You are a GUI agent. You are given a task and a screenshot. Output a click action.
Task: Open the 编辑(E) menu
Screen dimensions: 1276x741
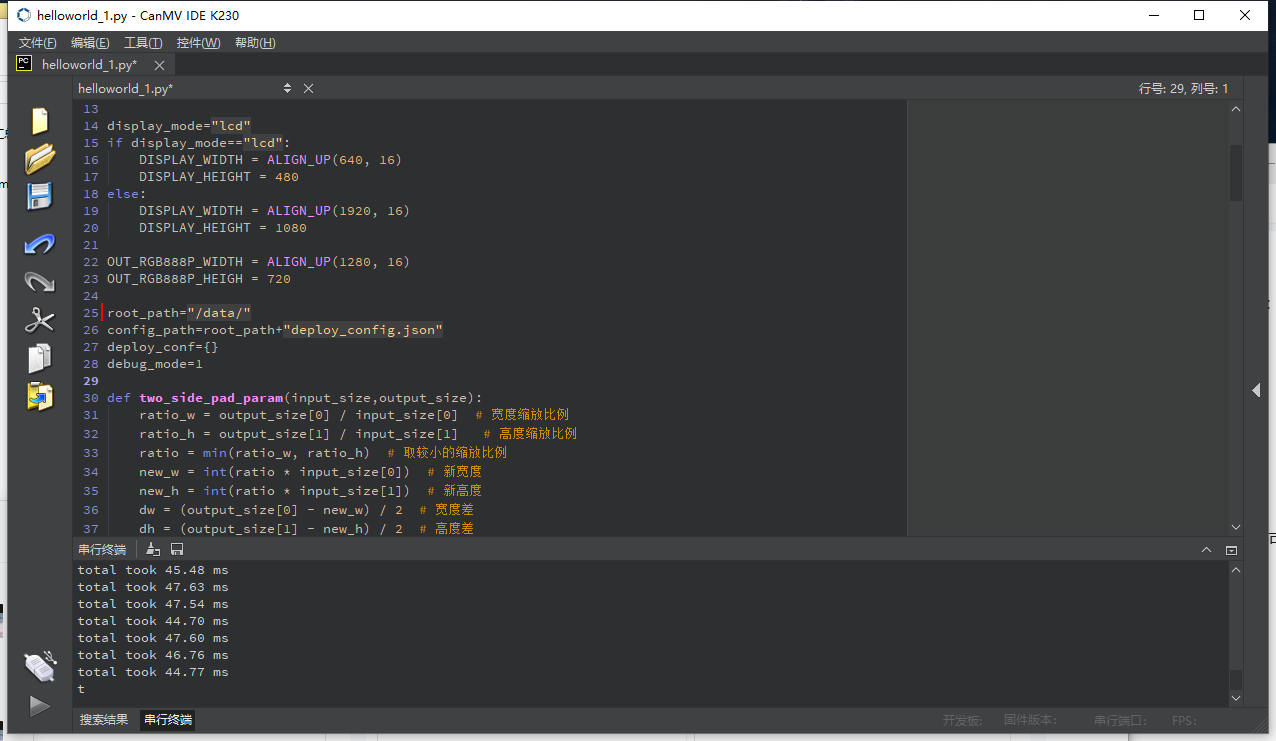pos(90,43)
